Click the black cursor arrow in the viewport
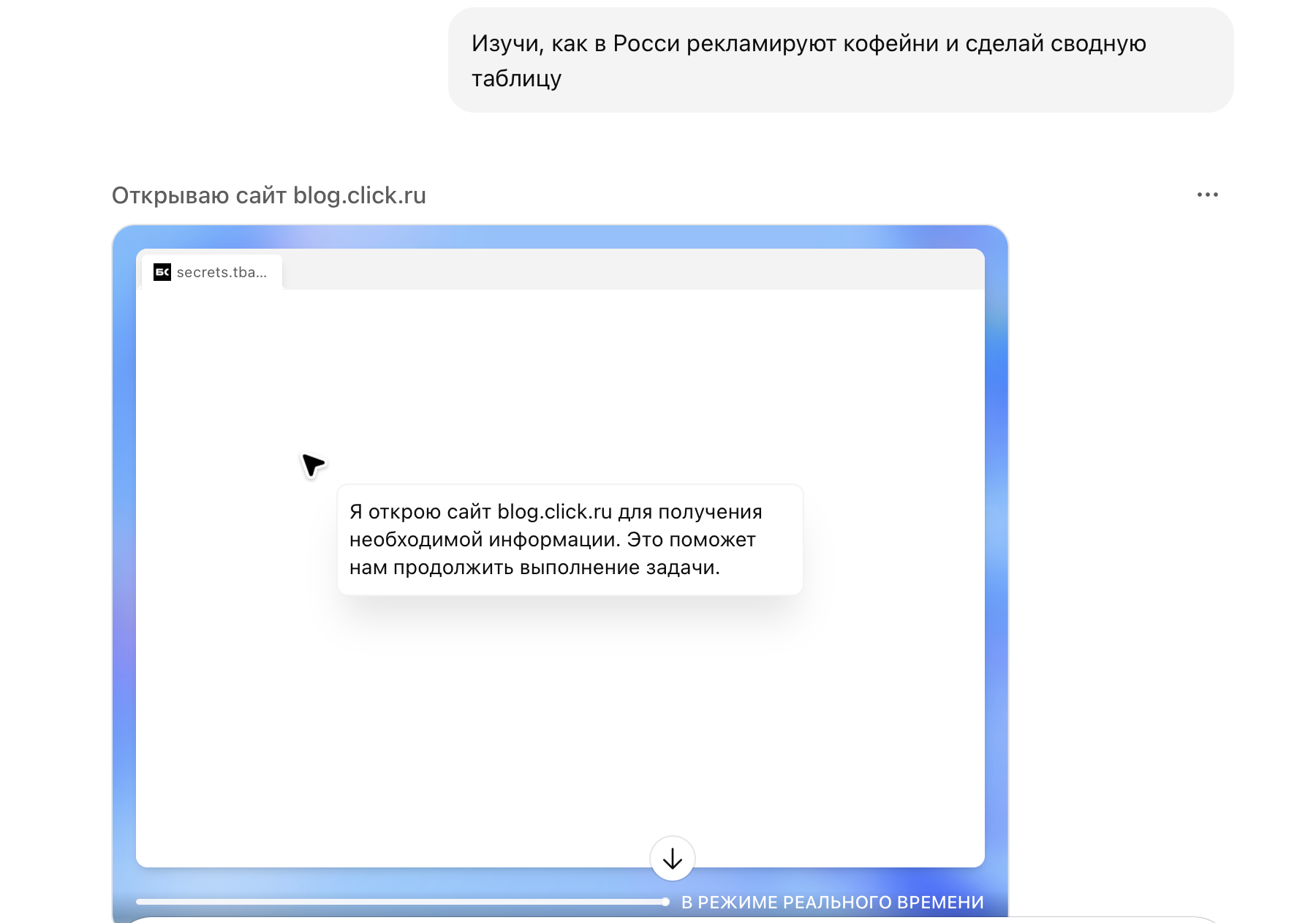1316x923 pixels. [311, 464]
